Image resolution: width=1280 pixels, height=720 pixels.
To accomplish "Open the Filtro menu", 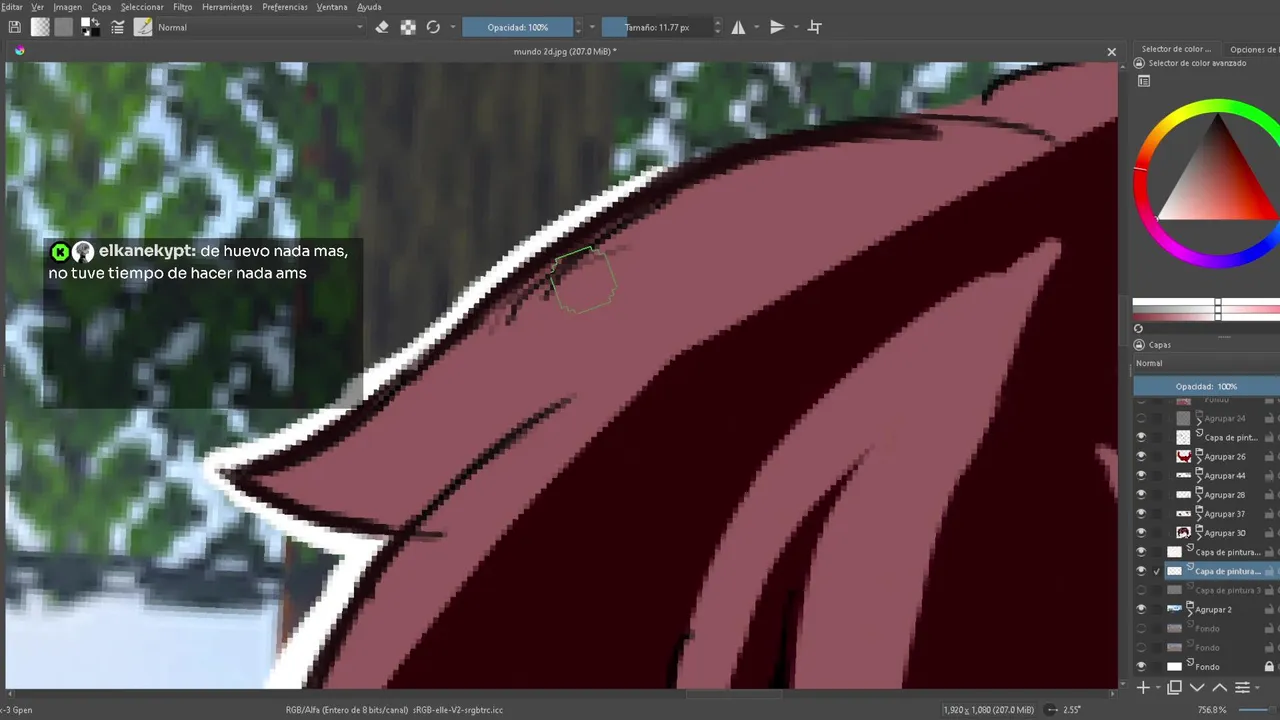I will [x=182, y=7].
